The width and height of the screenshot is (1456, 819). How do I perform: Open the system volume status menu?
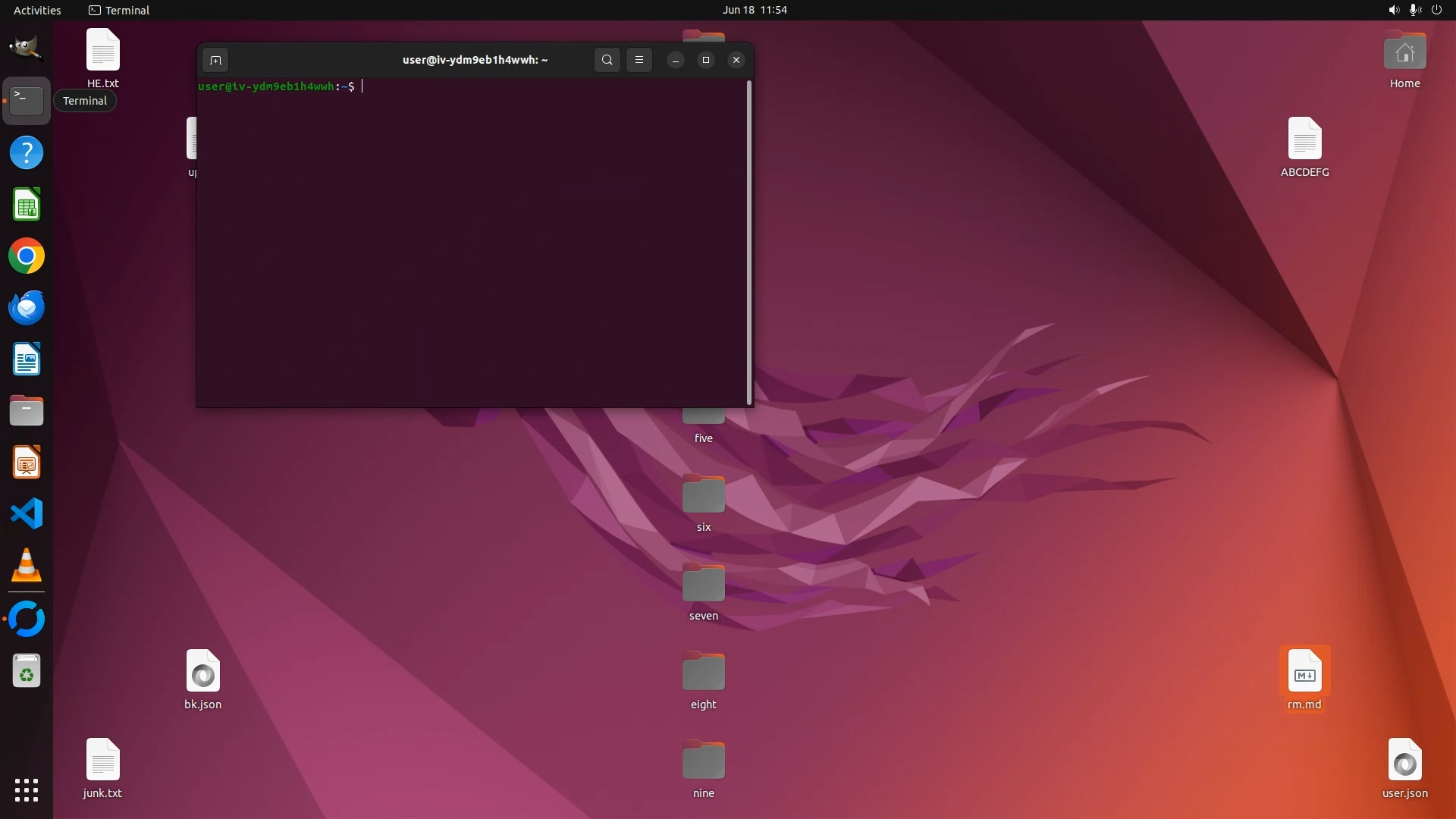coord(1394,10)
